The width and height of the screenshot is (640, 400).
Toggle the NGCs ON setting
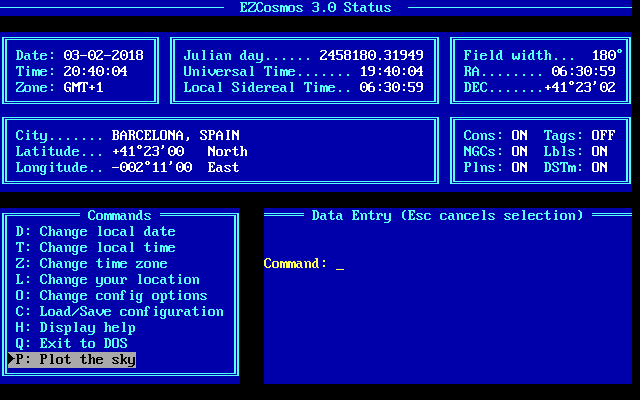[495, 152]
